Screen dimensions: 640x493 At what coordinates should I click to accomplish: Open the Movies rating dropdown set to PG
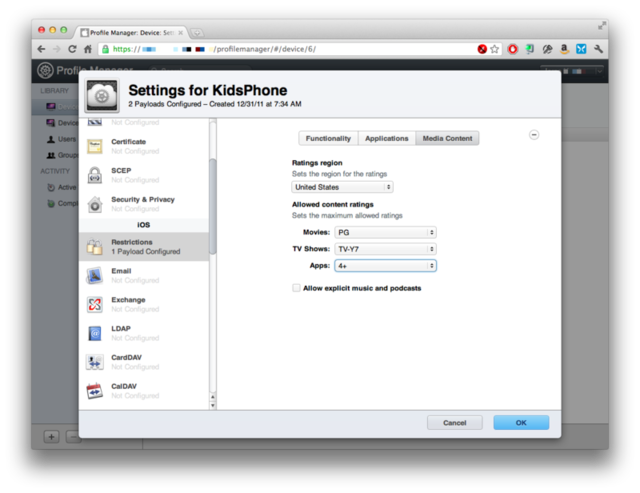click(385, 232)
